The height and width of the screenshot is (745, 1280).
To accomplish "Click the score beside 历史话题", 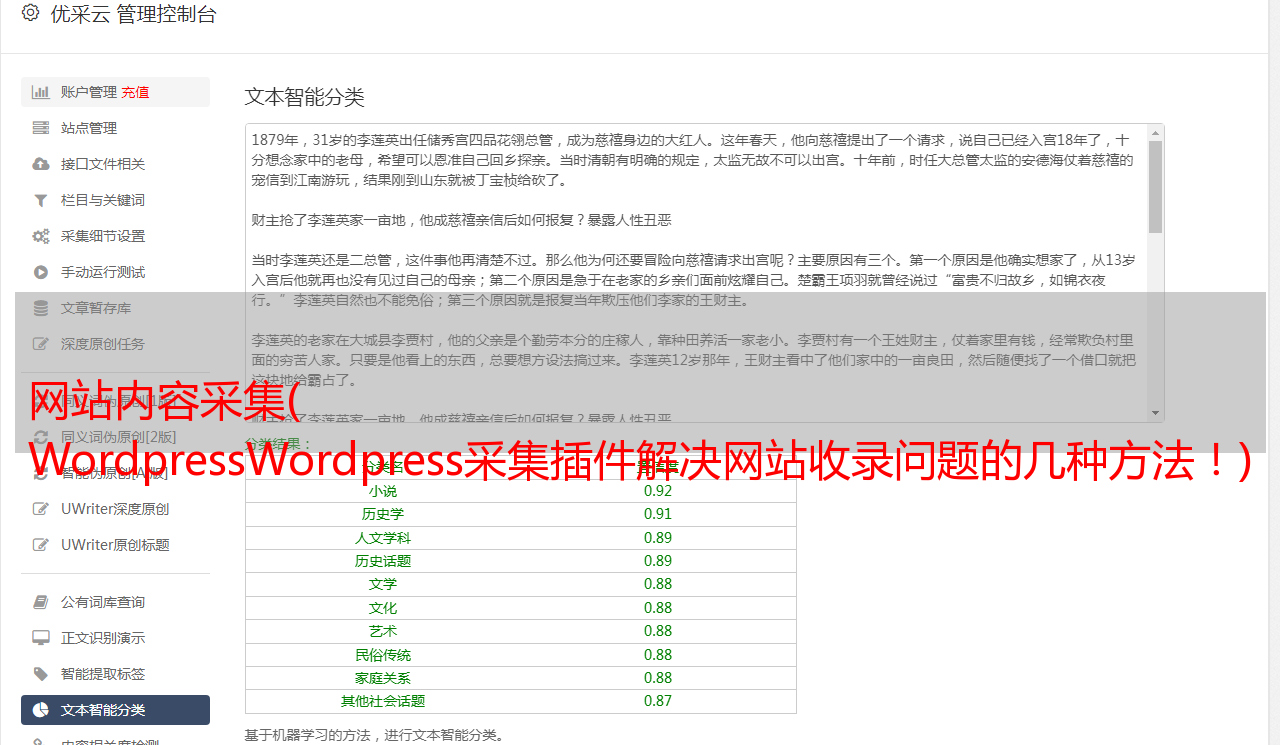I will click(658, 561).
